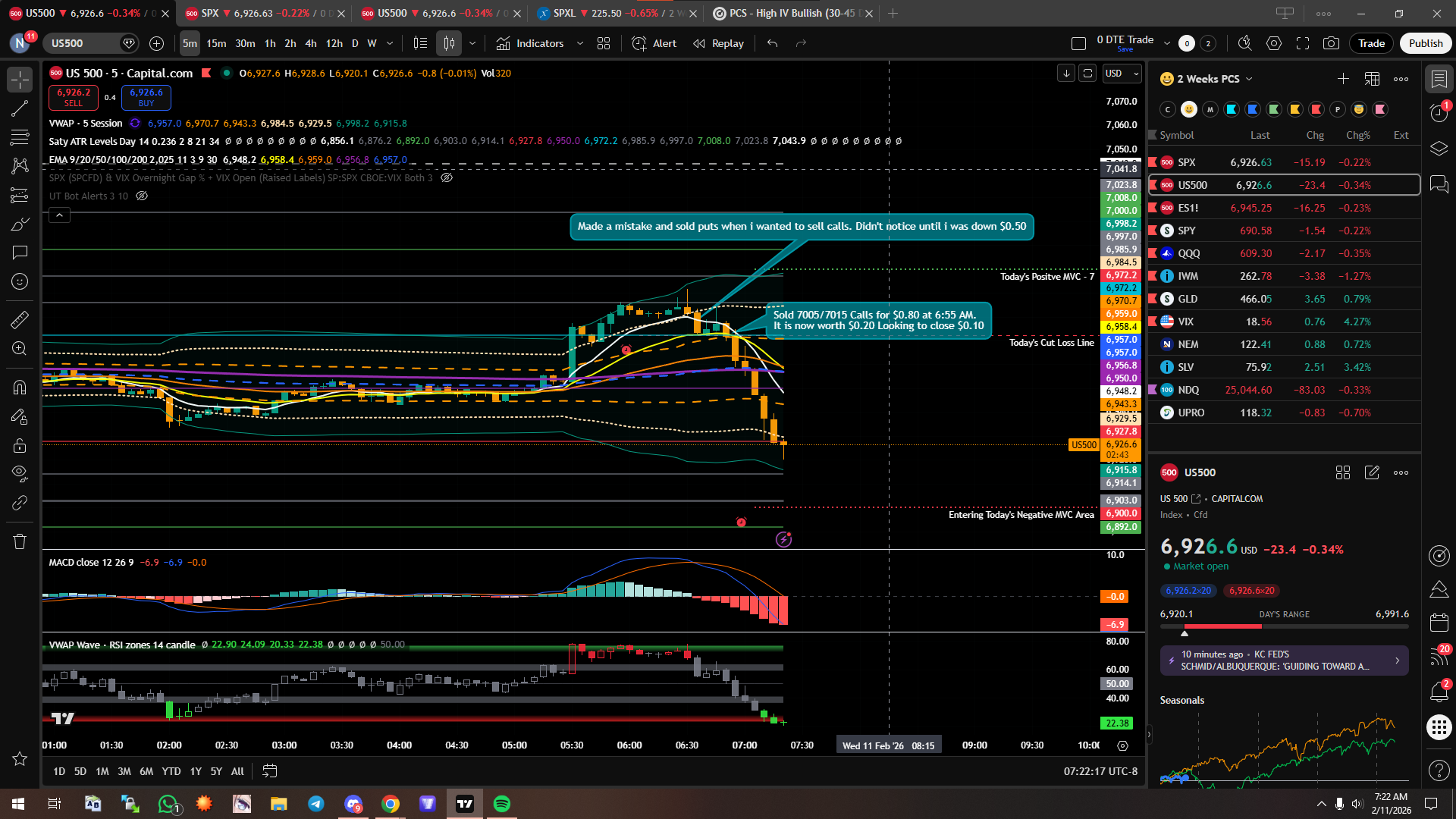Open the layout grid templates icon
1456x819 pixels.
[604, 43]
